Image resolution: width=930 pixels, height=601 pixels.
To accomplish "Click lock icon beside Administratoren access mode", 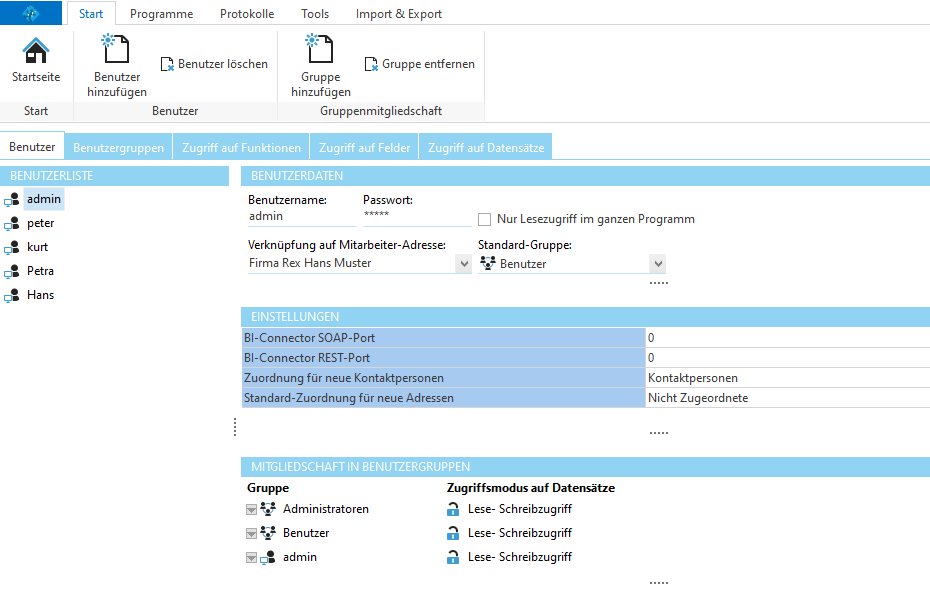I will click(x=453, y=509).
